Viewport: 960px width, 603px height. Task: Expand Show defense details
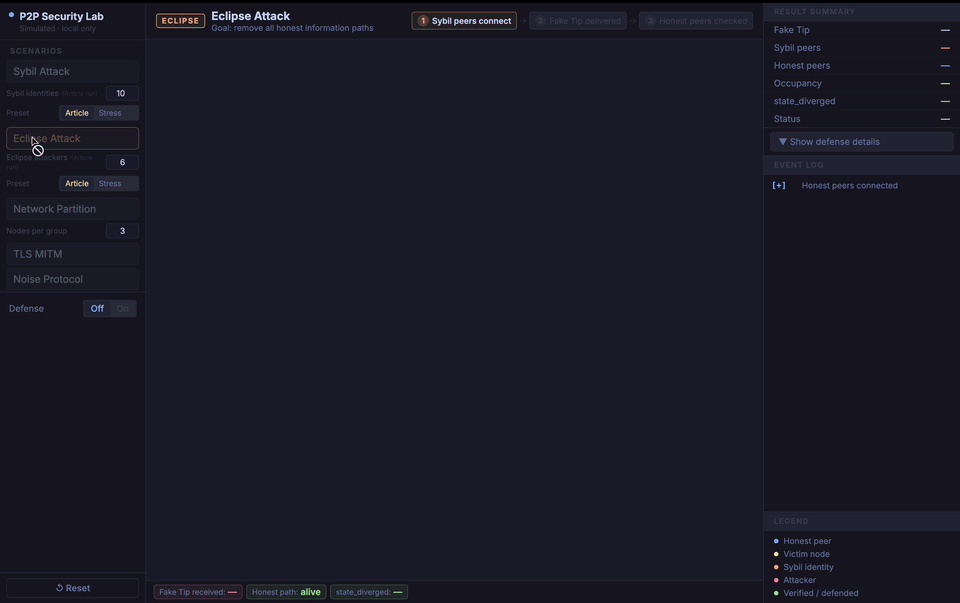(861, 141)
